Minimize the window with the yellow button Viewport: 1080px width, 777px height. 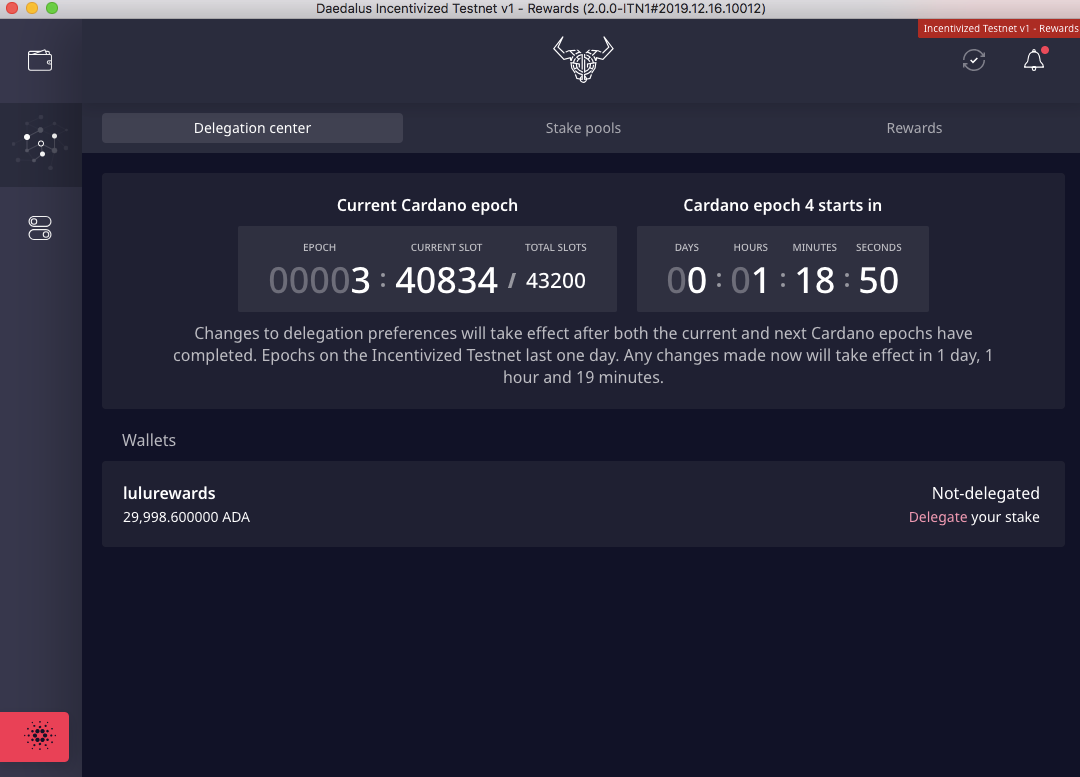pos(32,8)
